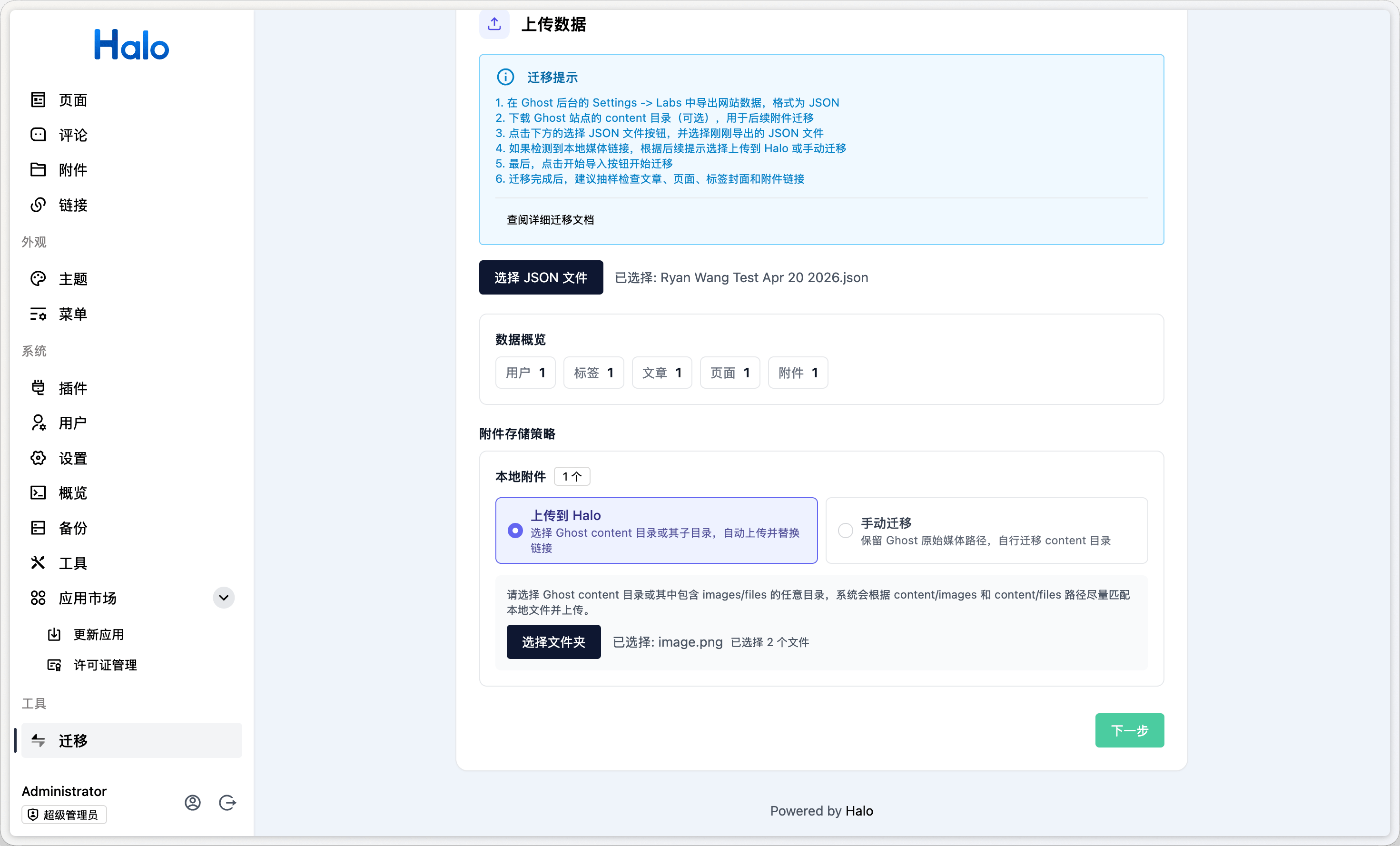
Task: Click the 评论 comment bubble icon in sidebar
Action: (38, 135)
